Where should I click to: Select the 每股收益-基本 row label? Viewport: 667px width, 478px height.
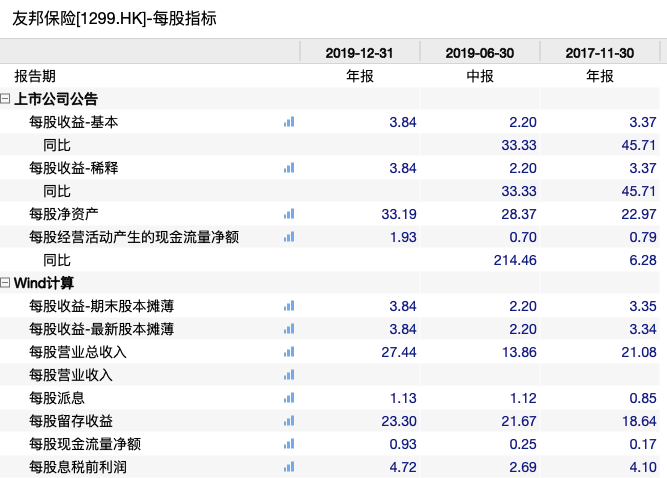click(x=74, y=122)
